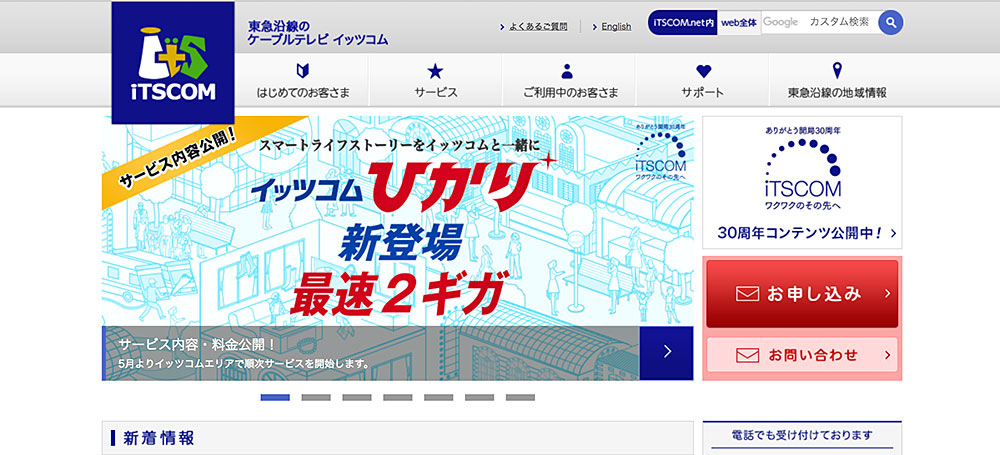The image size is (1000, 455).
Task: Open the サポート menu
Action: (x=702, y=80)
